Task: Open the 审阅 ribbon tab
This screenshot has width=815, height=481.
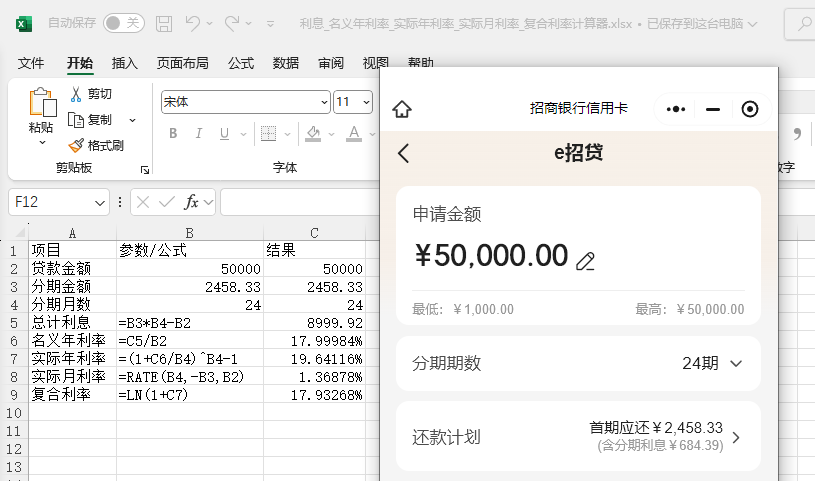Action: [x=331, y=63]
